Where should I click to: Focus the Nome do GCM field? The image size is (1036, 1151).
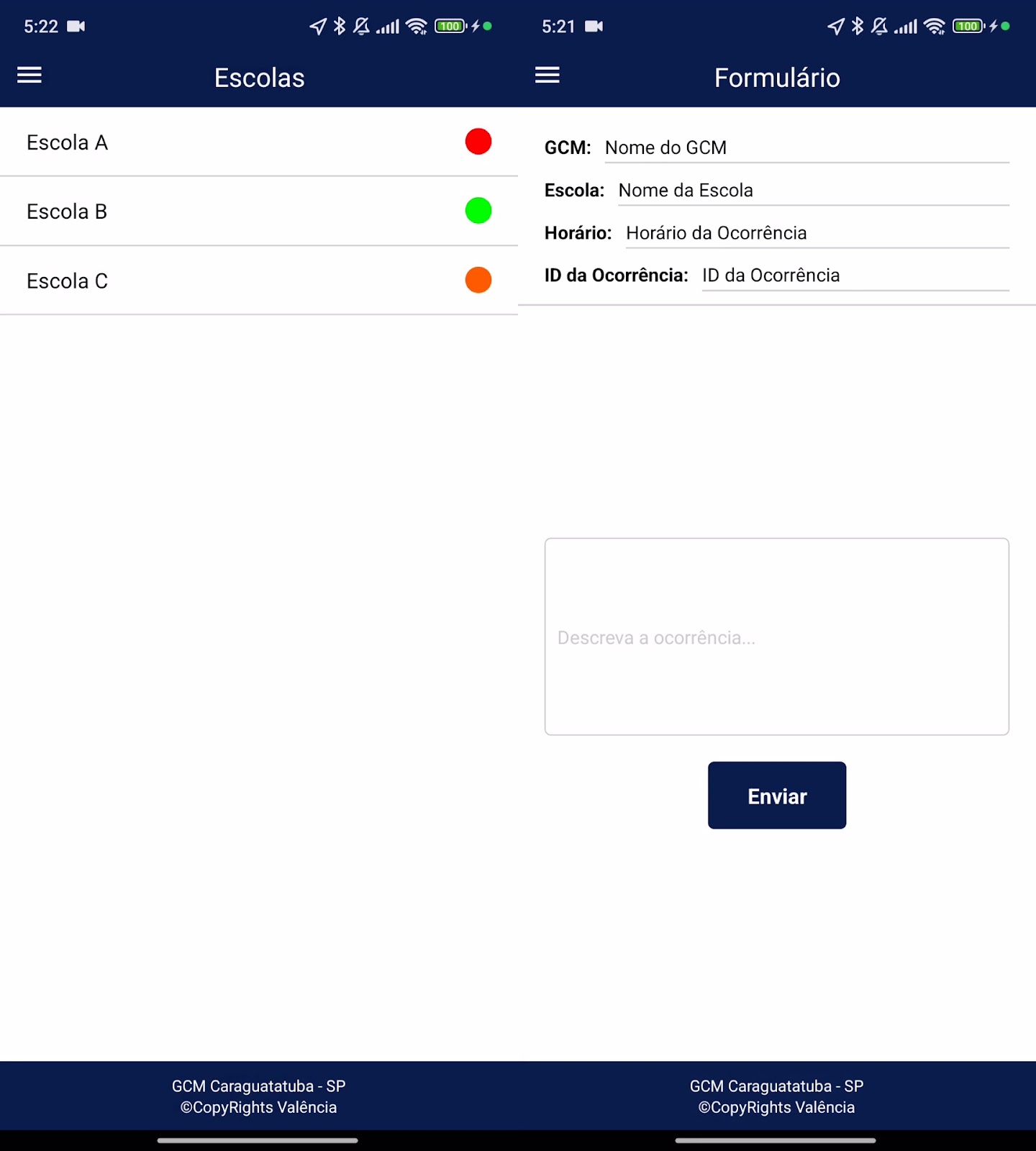tap(806, 148)
